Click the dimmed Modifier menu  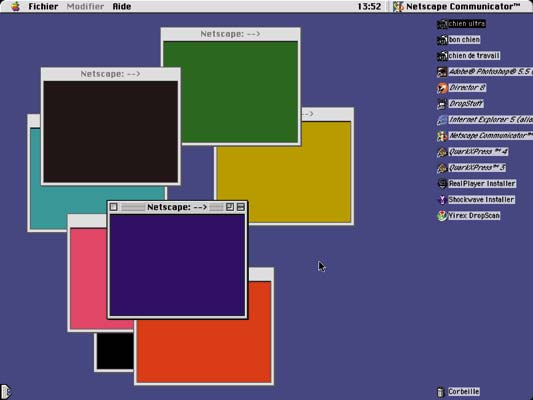[85, 6]
